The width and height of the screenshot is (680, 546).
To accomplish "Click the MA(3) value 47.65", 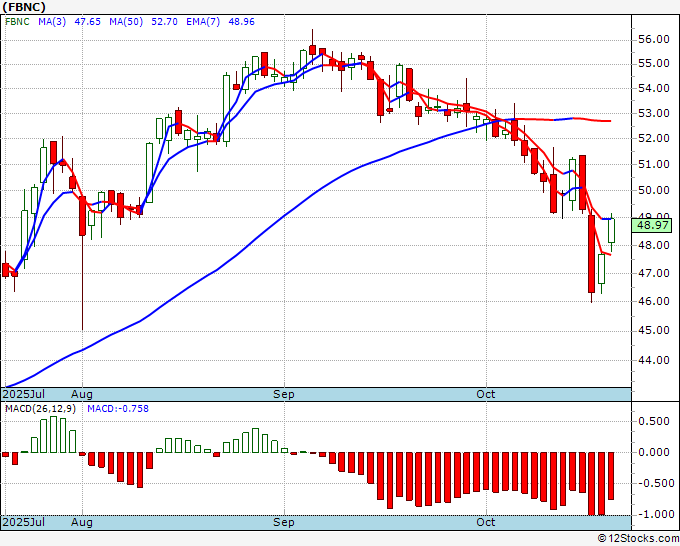I will pos(88,22).
